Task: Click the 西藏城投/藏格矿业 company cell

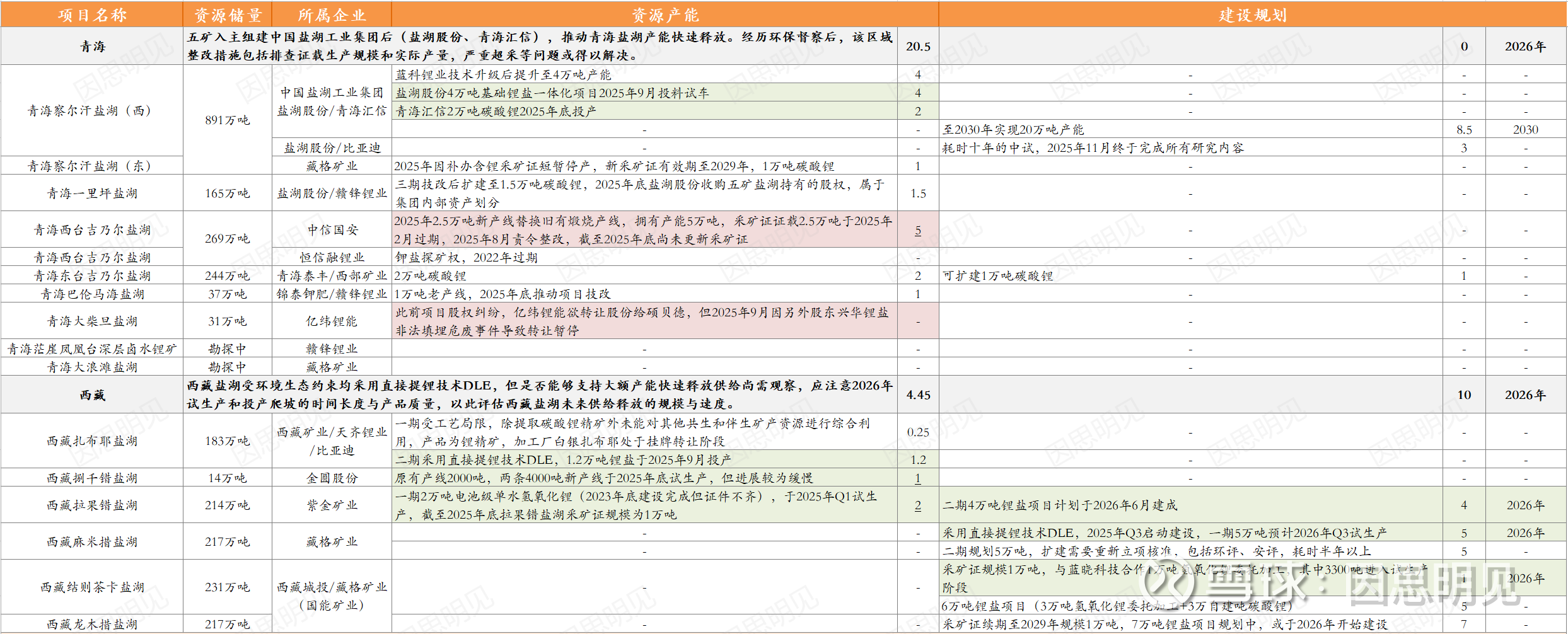Action: click(332, 596)
